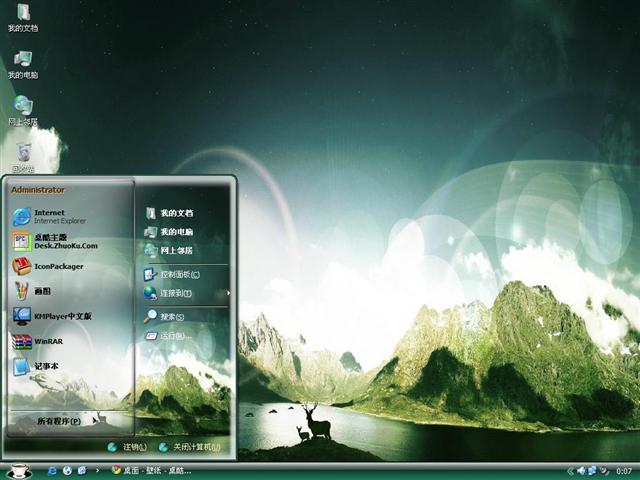Open 我的电脑 desktop icon
640x480 pixels.
(x=23, y=64)
